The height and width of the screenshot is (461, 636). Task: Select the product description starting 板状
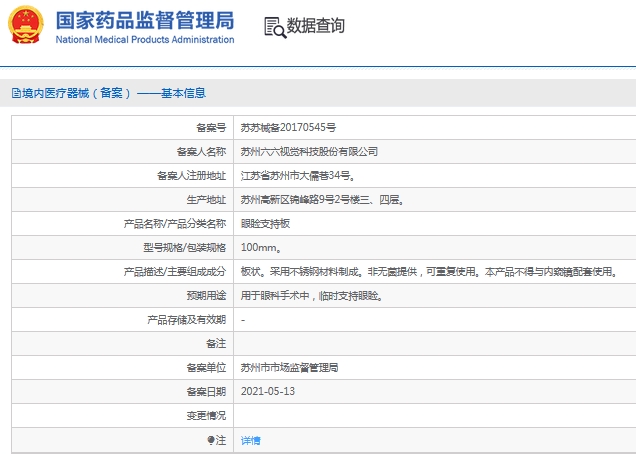429,272
